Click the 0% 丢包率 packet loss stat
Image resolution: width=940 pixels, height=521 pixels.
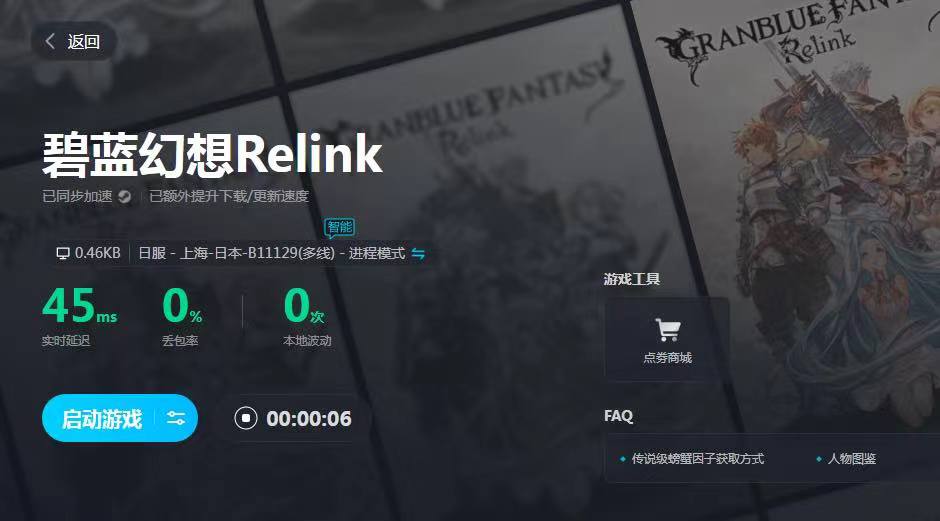coord(182,317)
